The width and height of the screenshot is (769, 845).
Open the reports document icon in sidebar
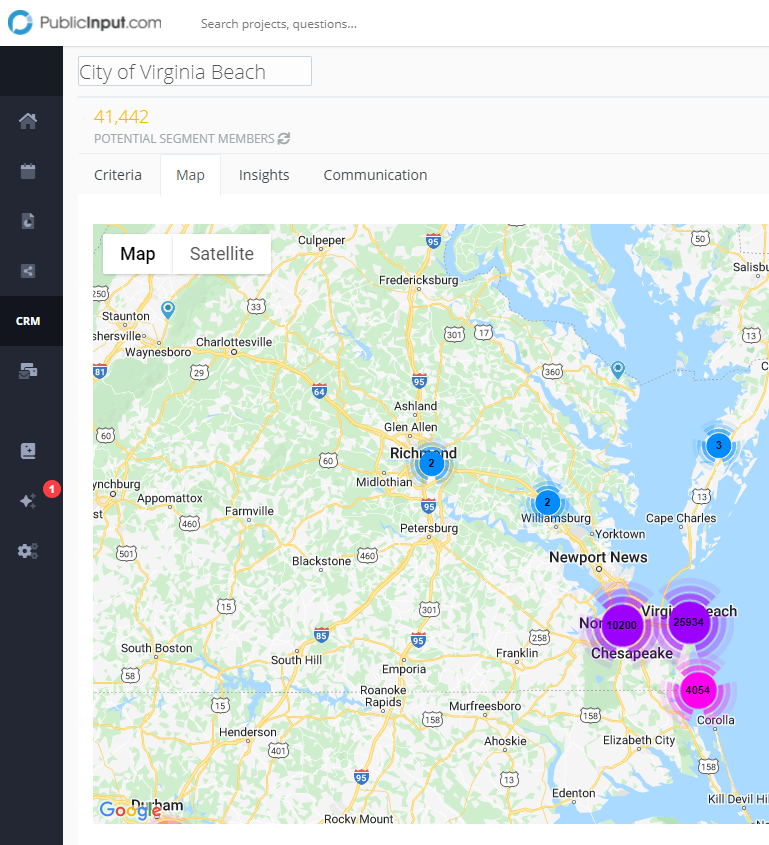[x=28, y=221]
